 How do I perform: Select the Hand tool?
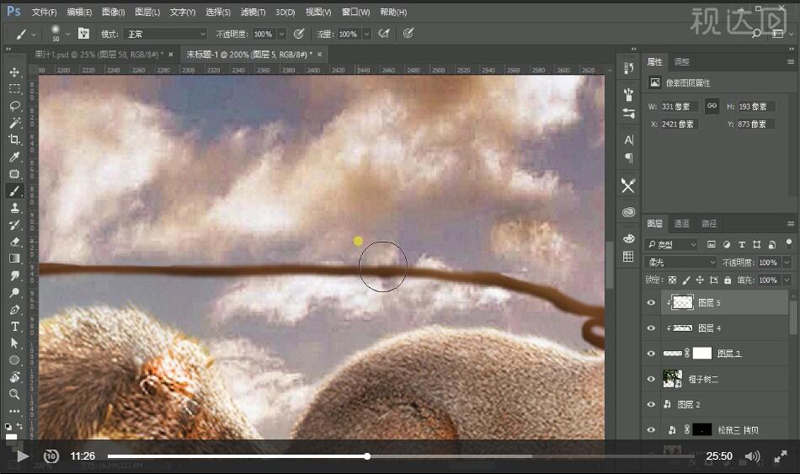pyautogui.click(x=14, y=377)
